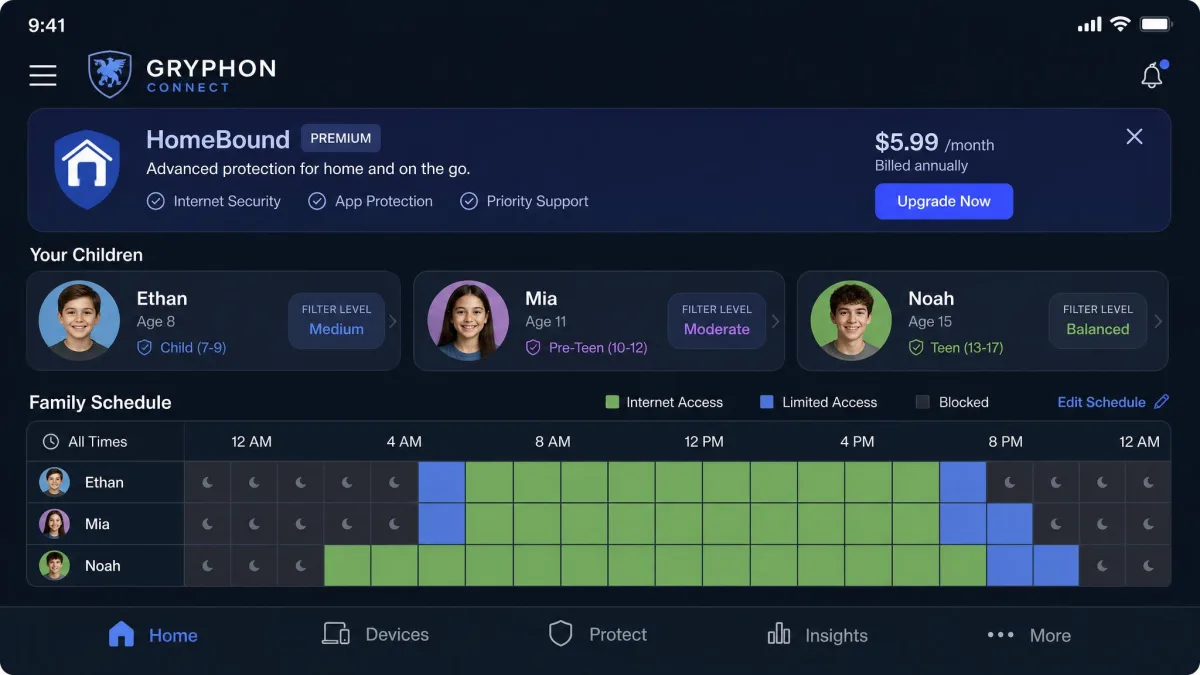The width and height of the screenshot is (1200, 675).
Task: Change Noah's Balanced filter level
Action: coord(1097,321)
